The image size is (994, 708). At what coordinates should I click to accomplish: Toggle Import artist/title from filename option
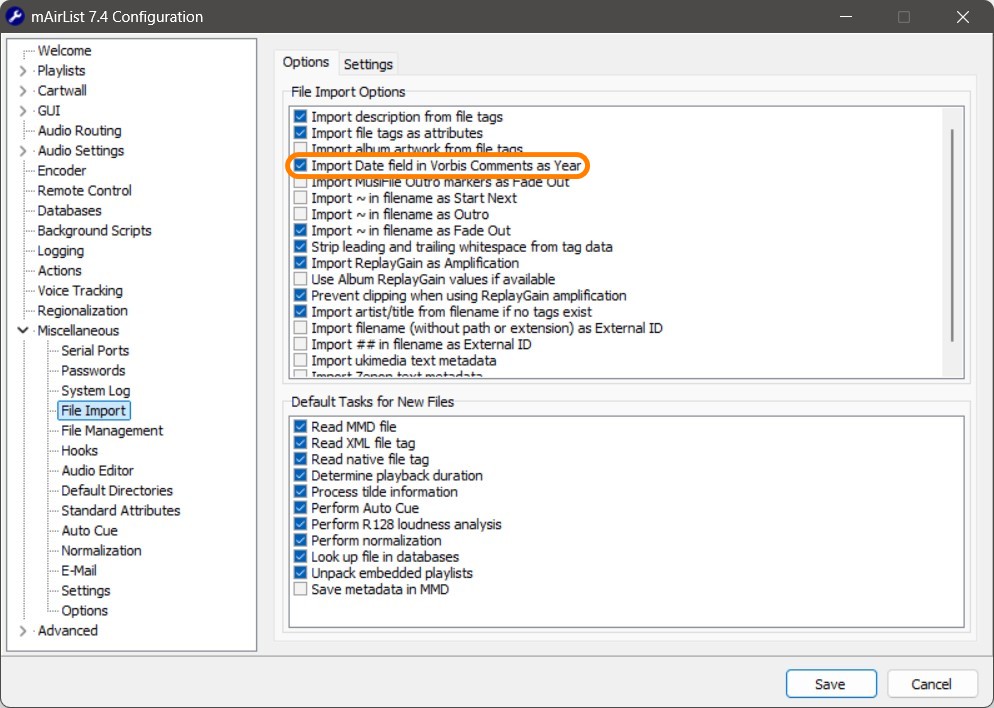click(300, 312)
